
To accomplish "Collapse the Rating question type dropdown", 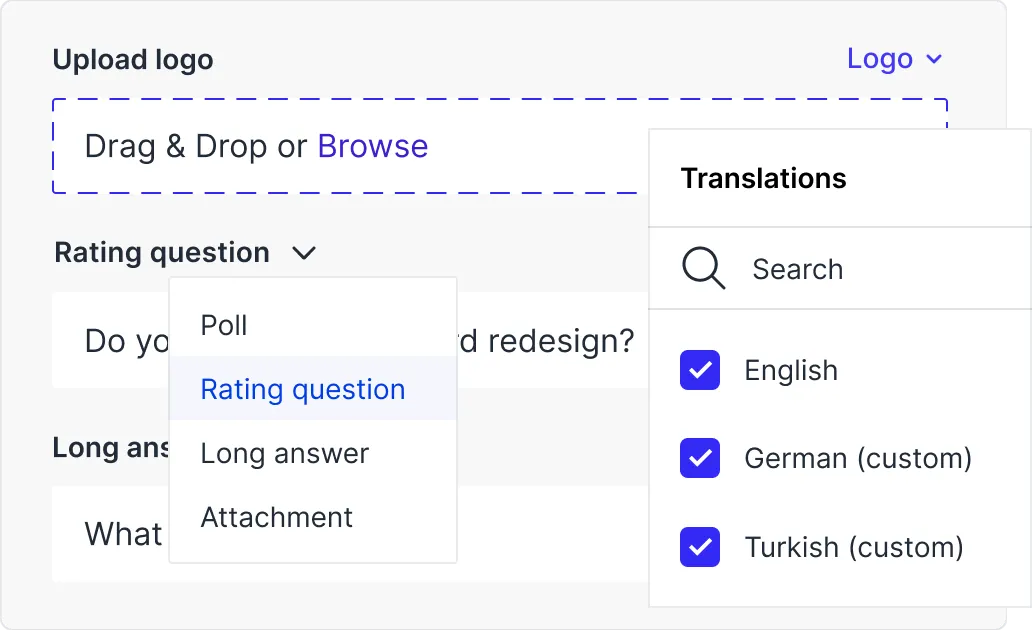I will click(x=162, y=253).
